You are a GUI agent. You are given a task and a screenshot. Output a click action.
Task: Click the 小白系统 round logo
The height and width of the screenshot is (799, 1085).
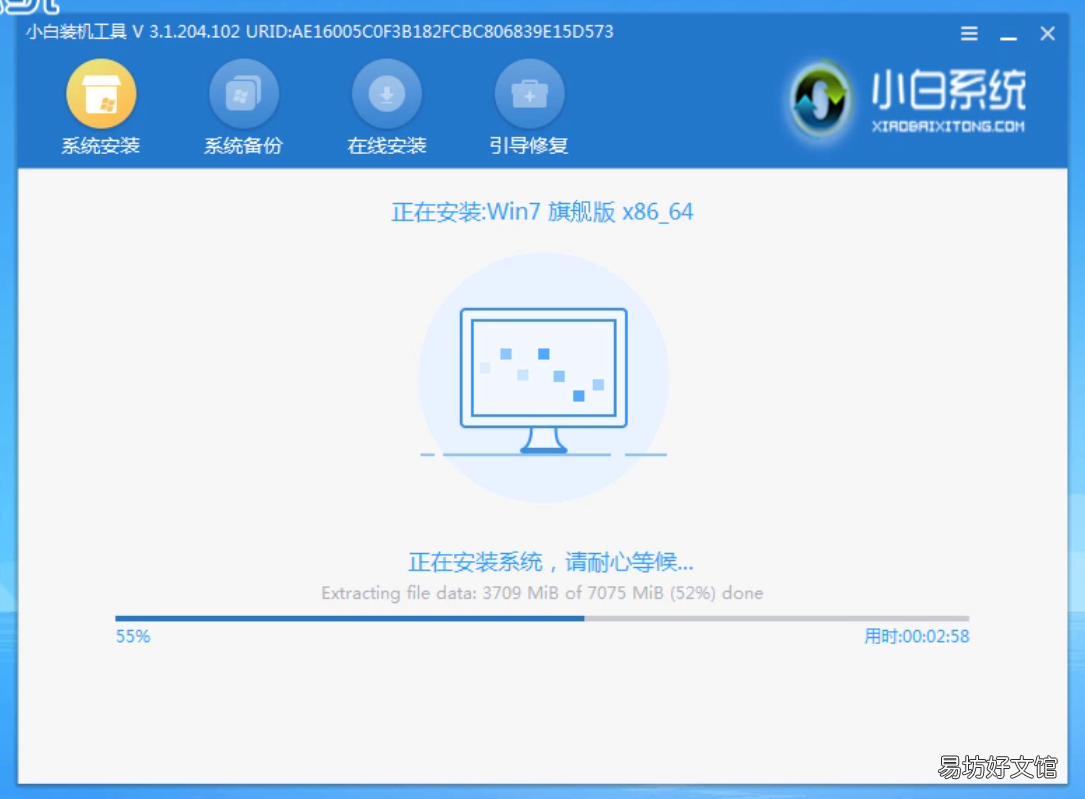pyautogui.click(x=820, y=100)
